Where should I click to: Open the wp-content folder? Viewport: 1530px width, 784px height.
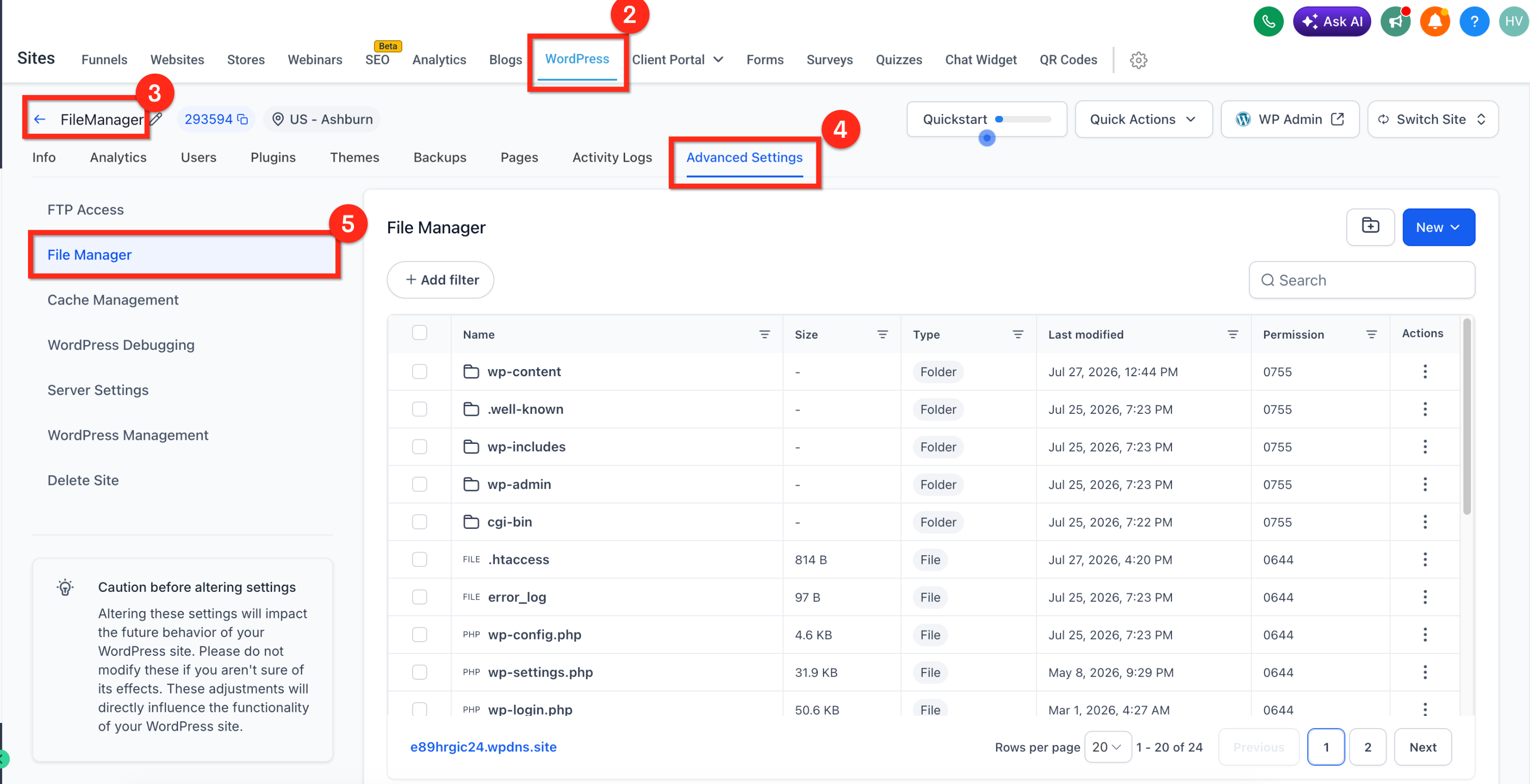click(524, 372)
